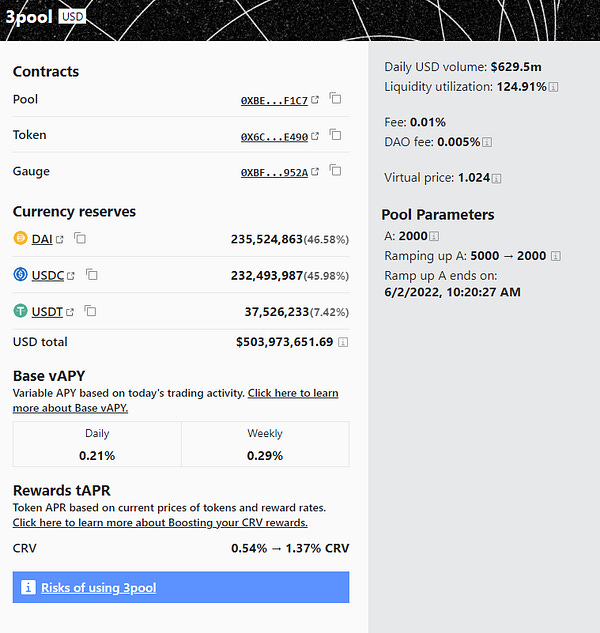Show info tooltip for A parameter
The height and width of the screenshot is (633, 600).
pos(434,236)
